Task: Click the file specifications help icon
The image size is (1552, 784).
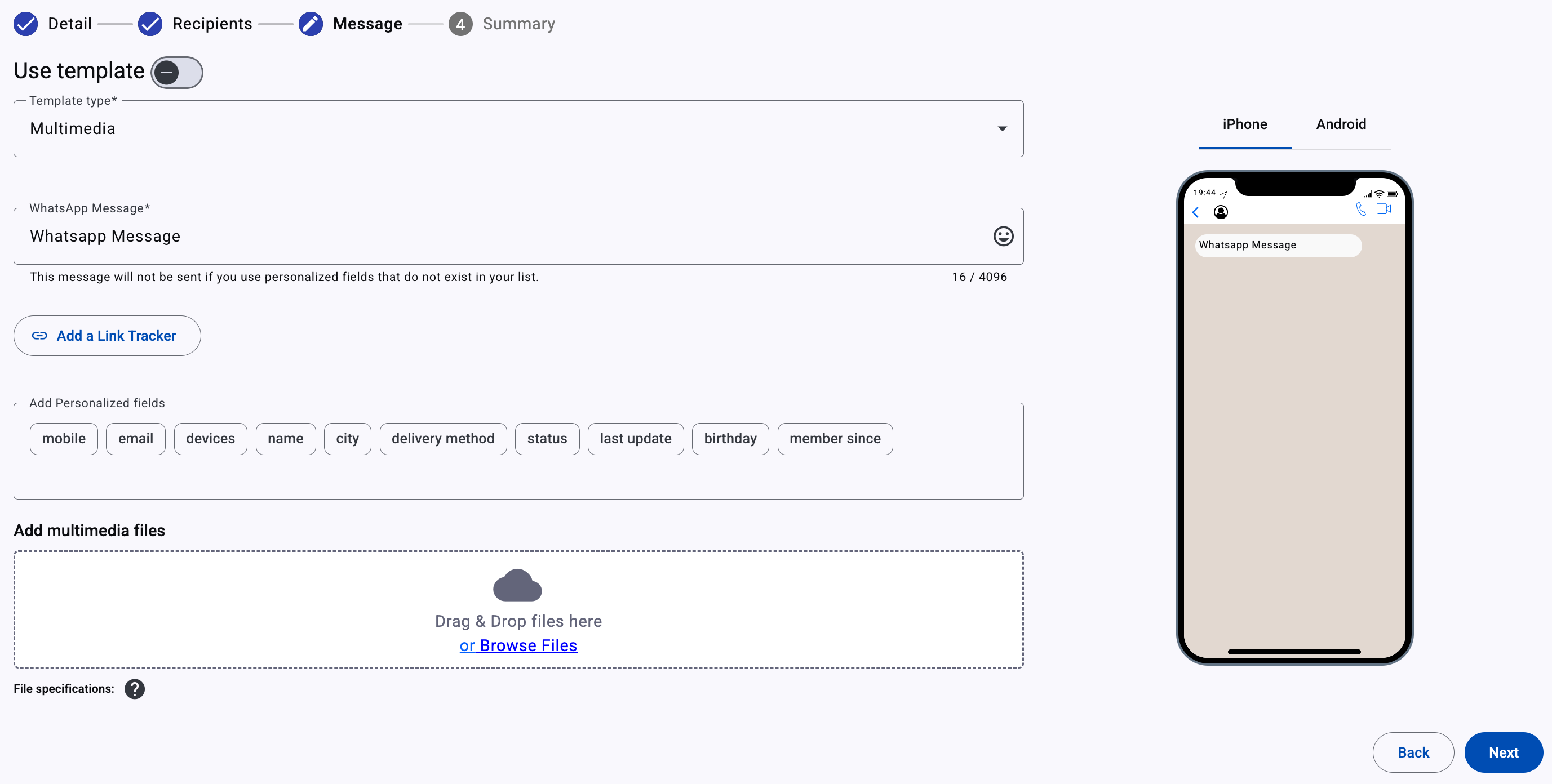Action: click(134, 689)
